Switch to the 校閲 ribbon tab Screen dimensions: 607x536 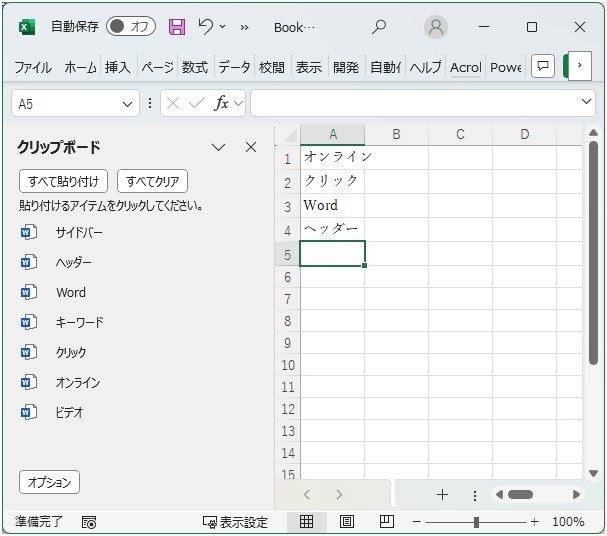pyautogui.click(x=271, y=67)
